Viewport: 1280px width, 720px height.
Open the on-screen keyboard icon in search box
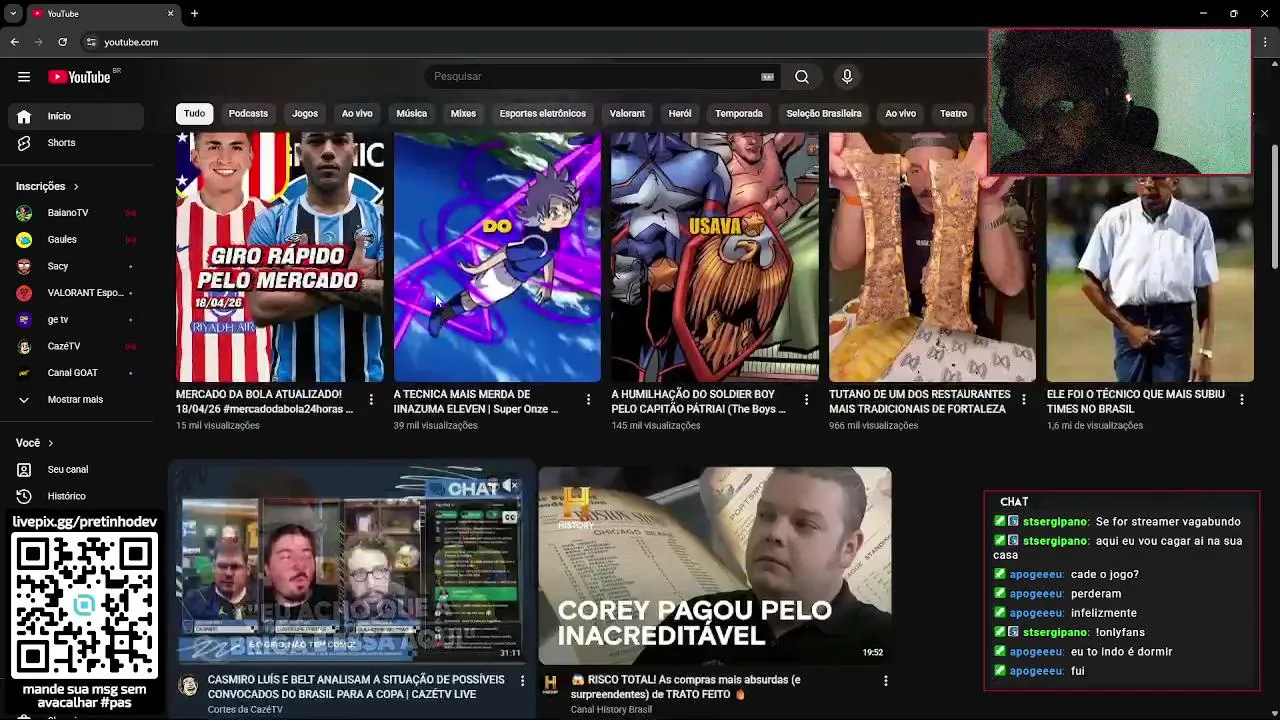[x=767, y=77]
